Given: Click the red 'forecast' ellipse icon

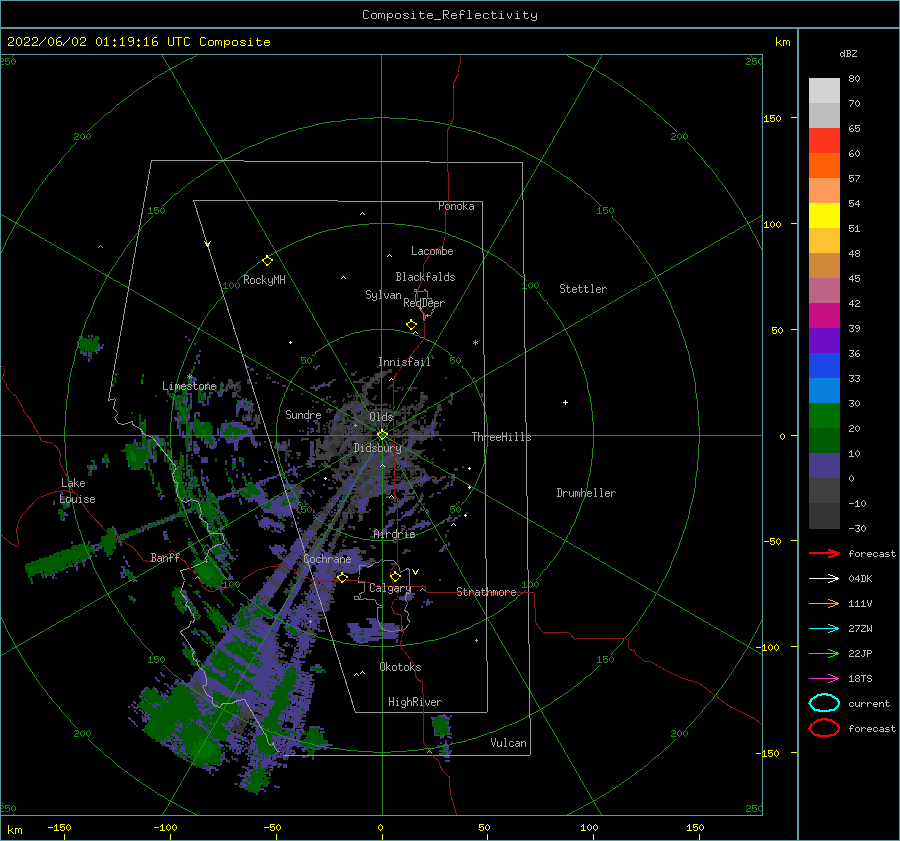Looking at the screenshot, I should [x=824, y=728].
